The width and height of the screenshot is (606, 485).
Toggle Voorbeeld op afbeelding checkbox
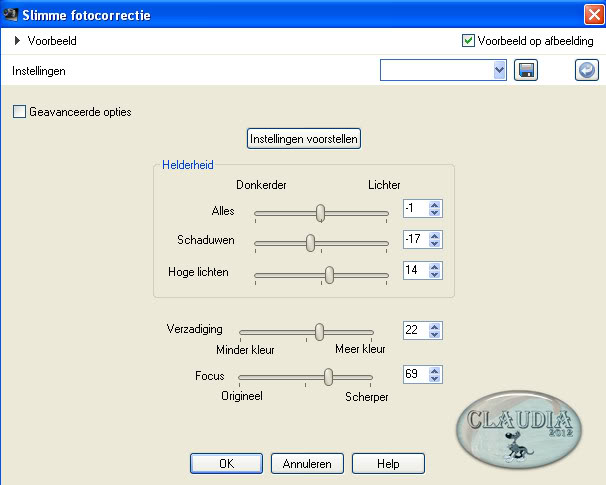click(x=468, y=41)
